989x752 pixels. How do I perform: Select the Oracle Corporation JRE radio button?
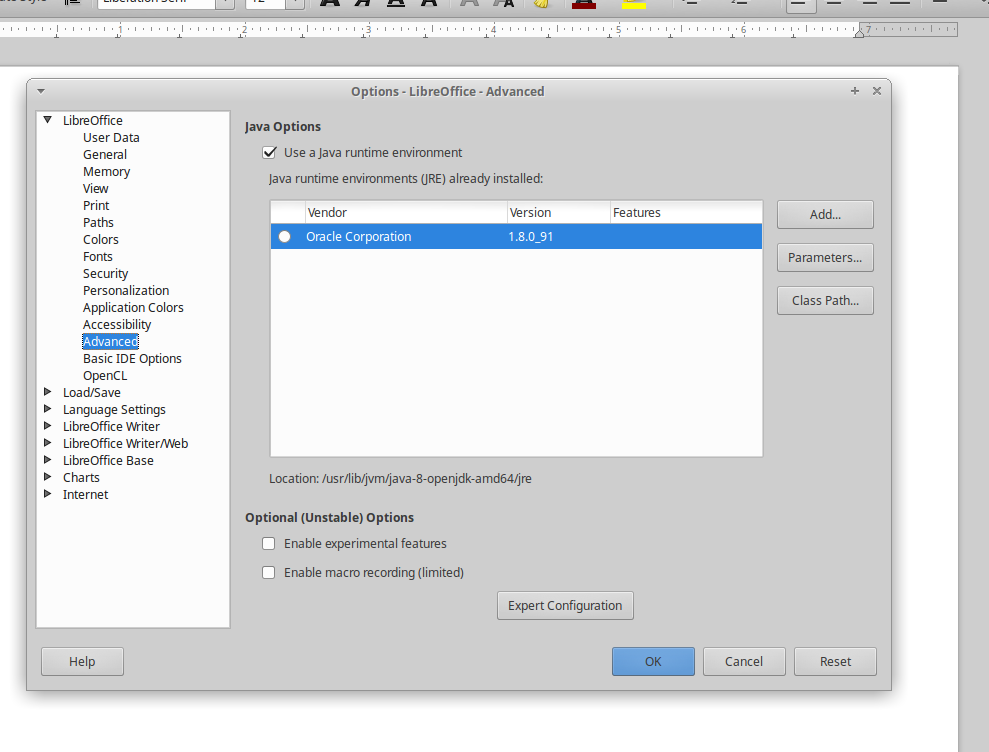pos(284,237)
